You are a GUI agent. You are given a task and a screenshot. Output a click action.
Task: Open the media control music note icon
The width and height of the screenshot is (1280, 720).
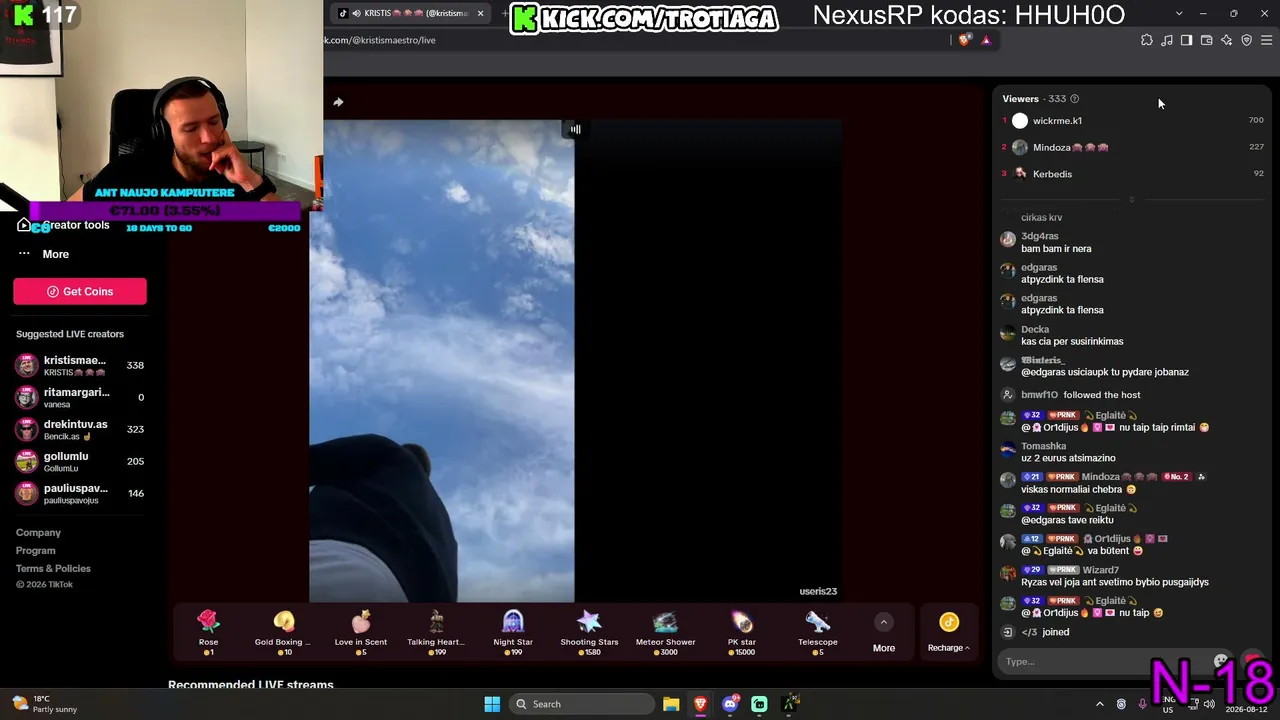pos(1167,40)
